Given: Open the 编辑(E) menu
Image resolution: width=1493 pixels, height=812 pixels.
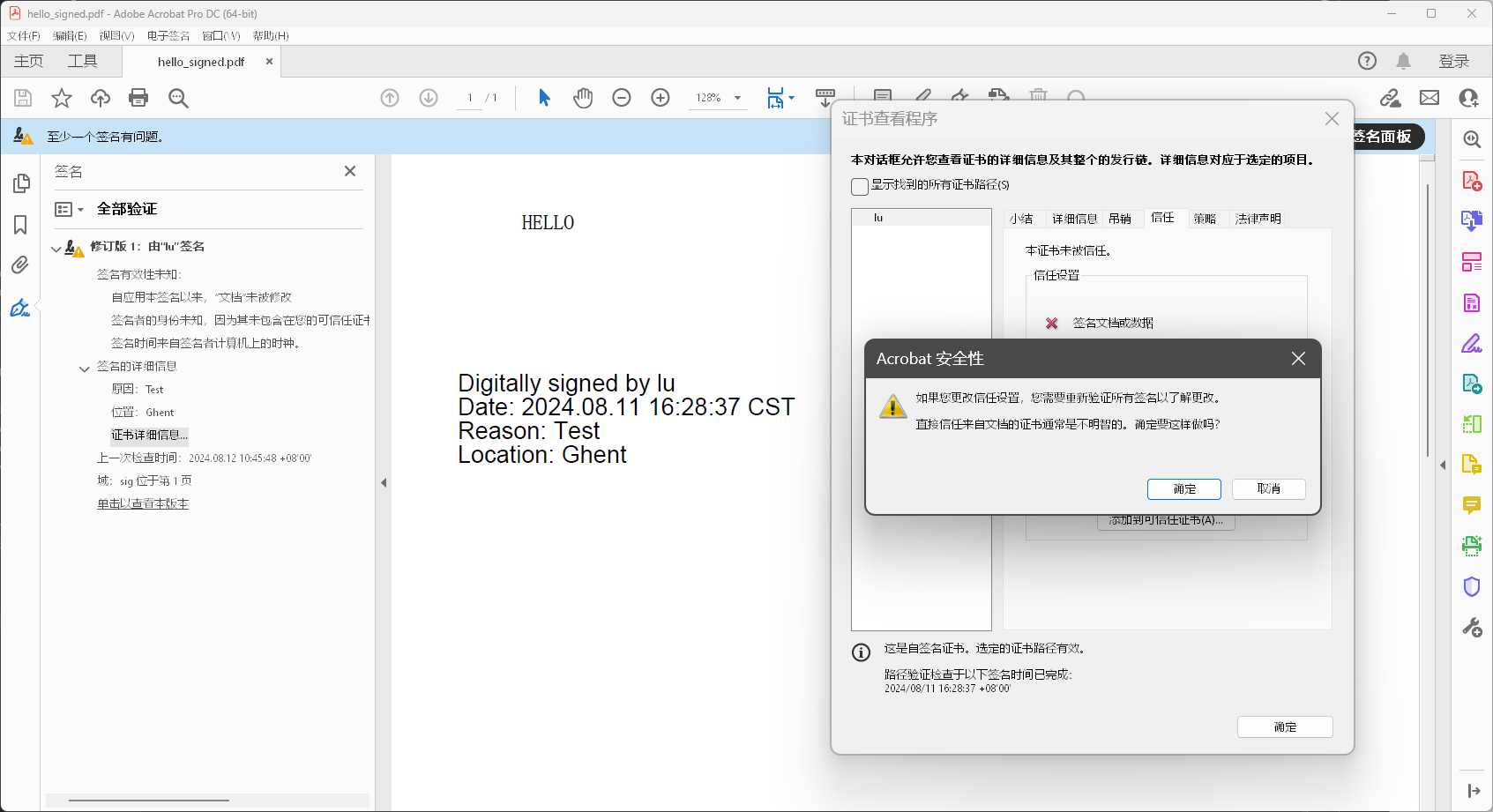Looking at the screenshot, I should click(x=70, y=35).
